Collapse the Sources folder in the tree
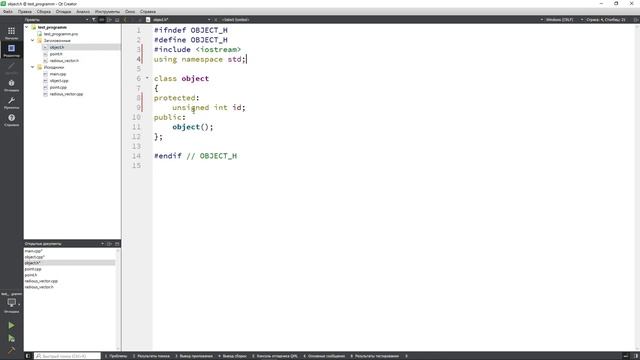The height and width of the screenshot is (360, 640). (33, 67)
